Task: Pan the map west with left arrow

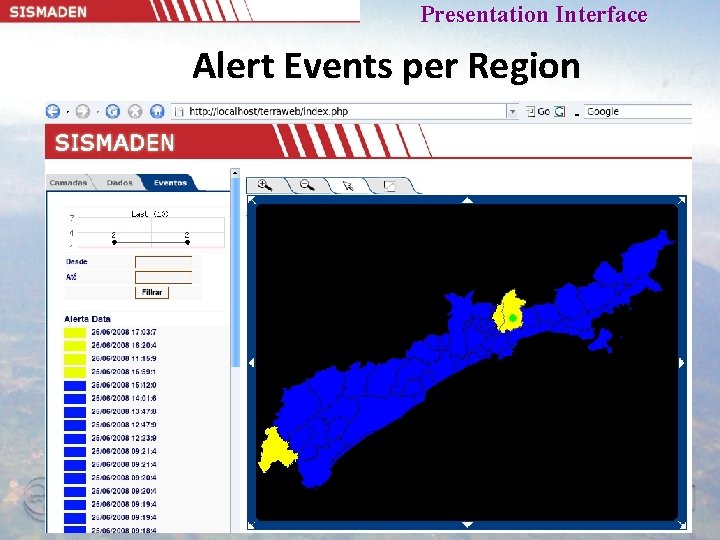Action: (x=251, y=363)
